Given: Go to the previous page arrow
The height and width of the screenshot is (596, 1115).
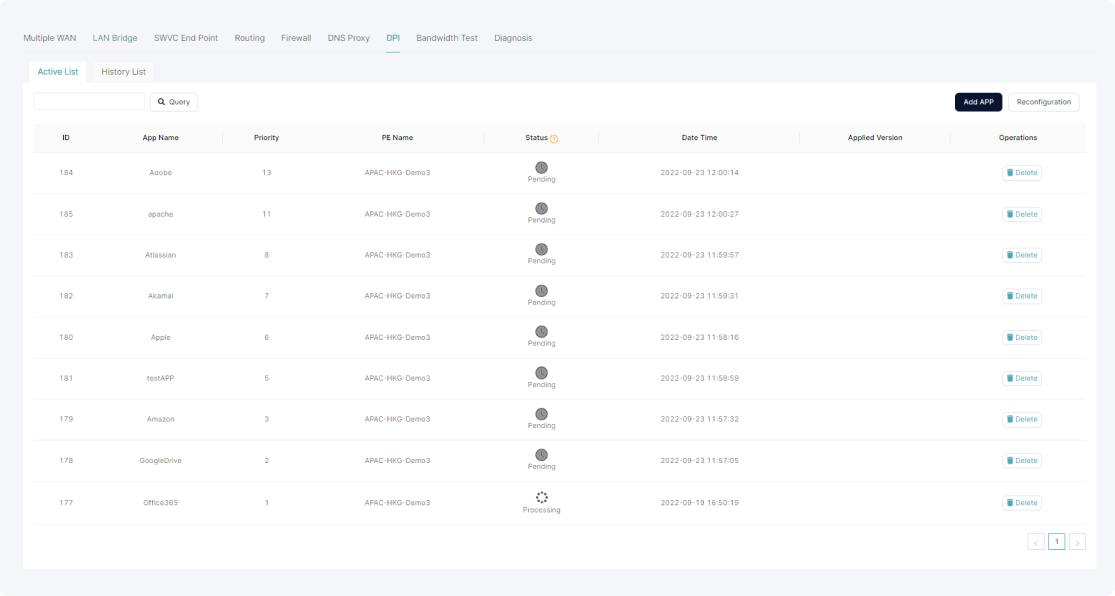Looking at the screenshot, I should point(1035,542).
